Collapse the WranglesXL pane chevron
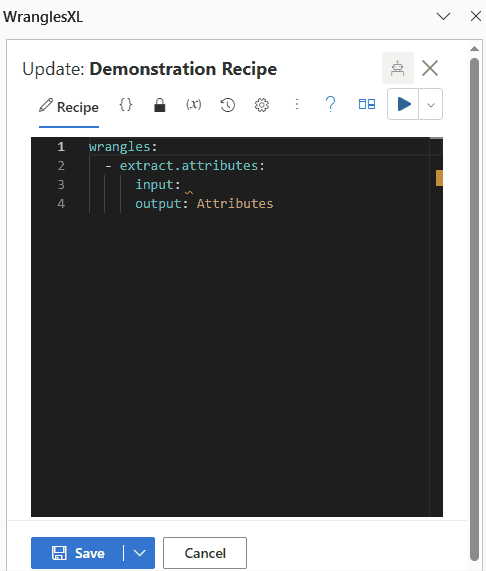Image resolution: width=486 pixels, height=571 pixels. [443, 16]
